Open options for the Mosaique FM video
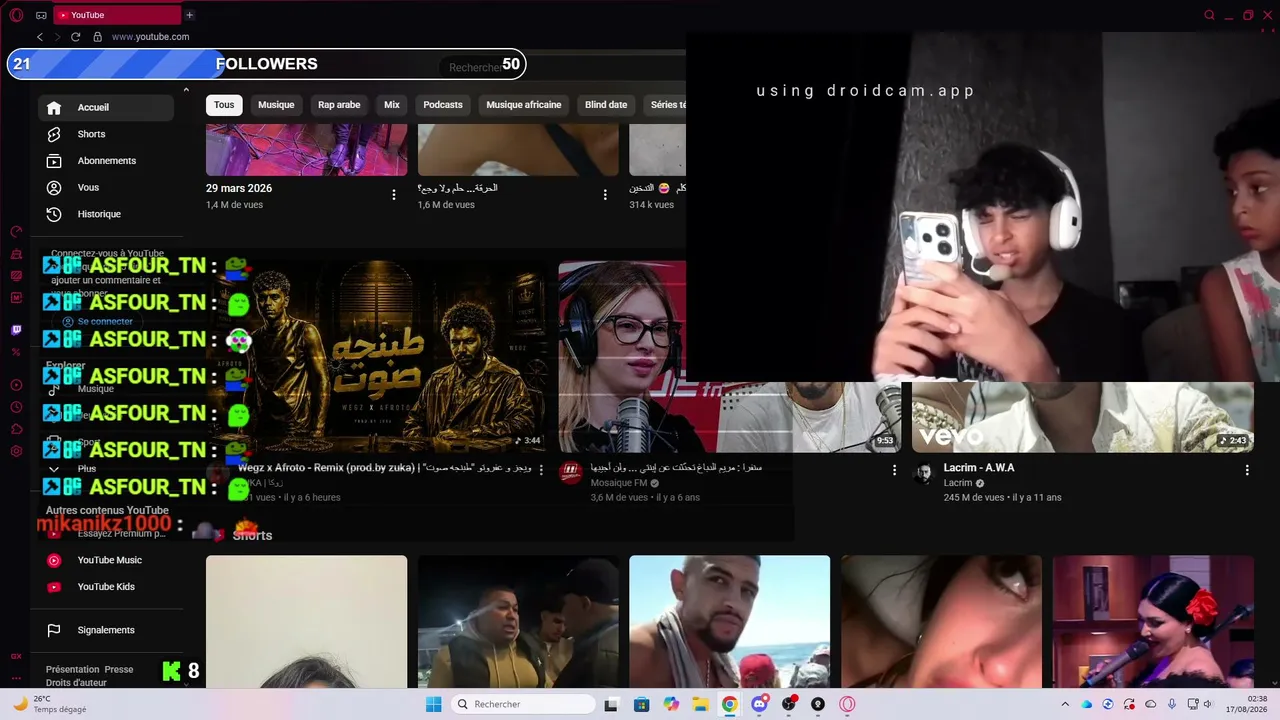This screenshot has height=720, width=1280. click(895, 469)
